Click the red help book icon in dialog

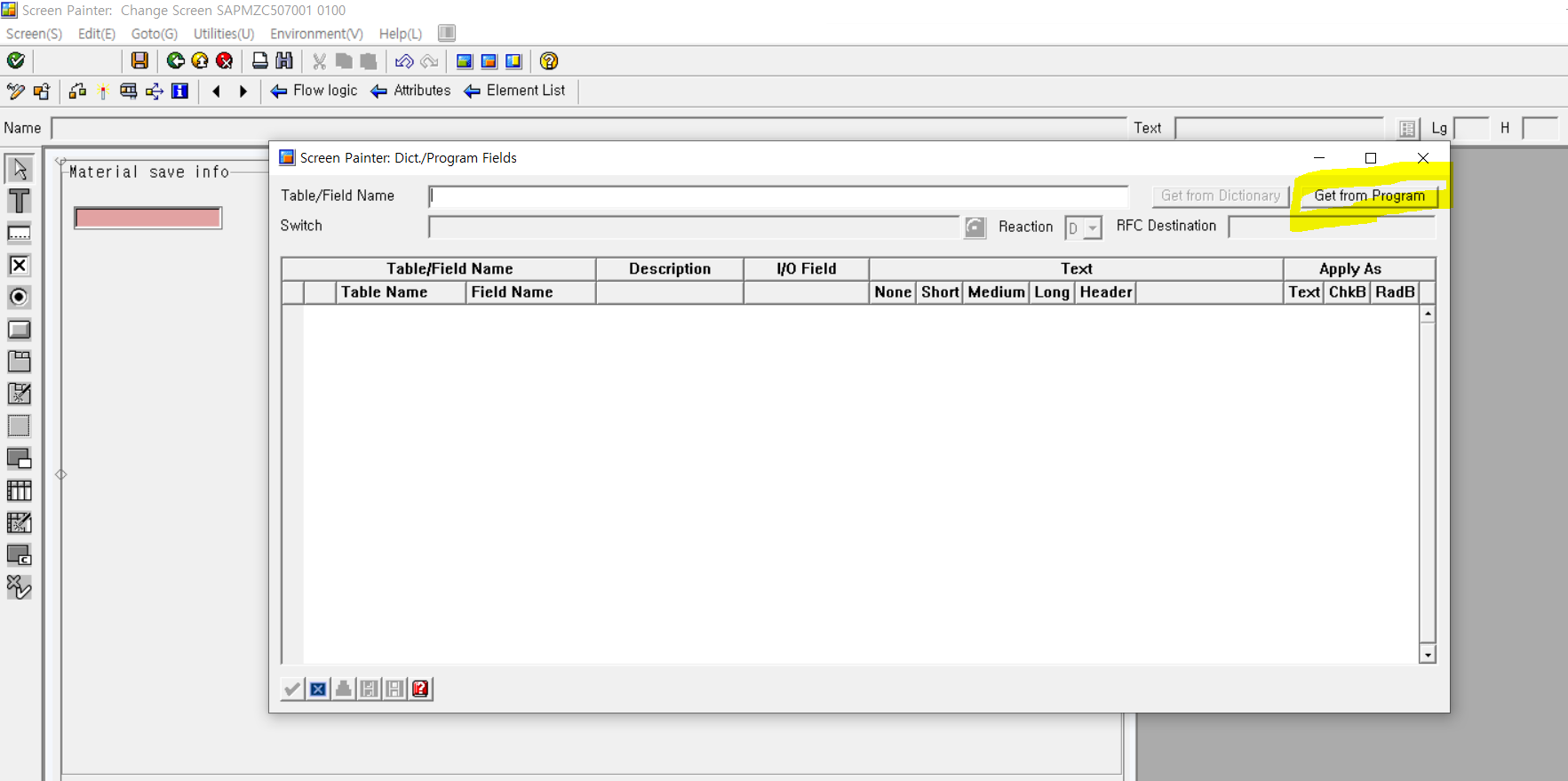421,689
